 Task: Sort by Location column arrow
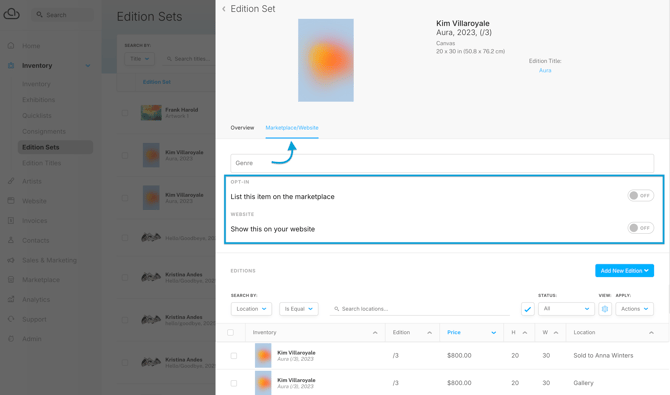(651, 333)
